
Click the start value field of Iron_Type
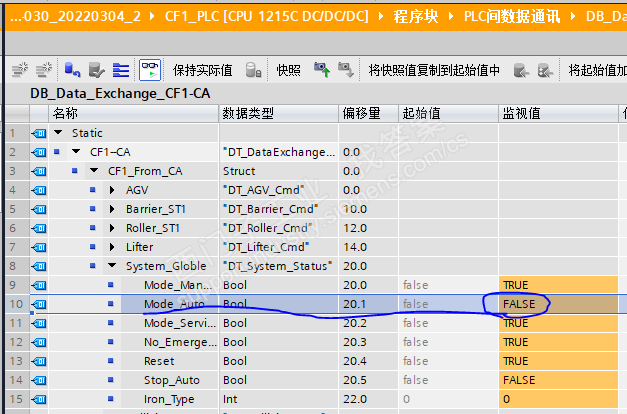448,399
